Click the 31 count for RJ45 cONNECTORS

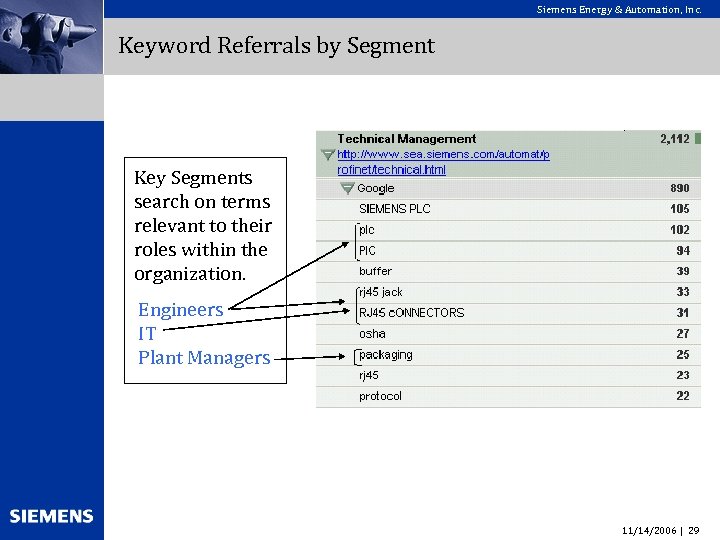[x=683, y=313]
